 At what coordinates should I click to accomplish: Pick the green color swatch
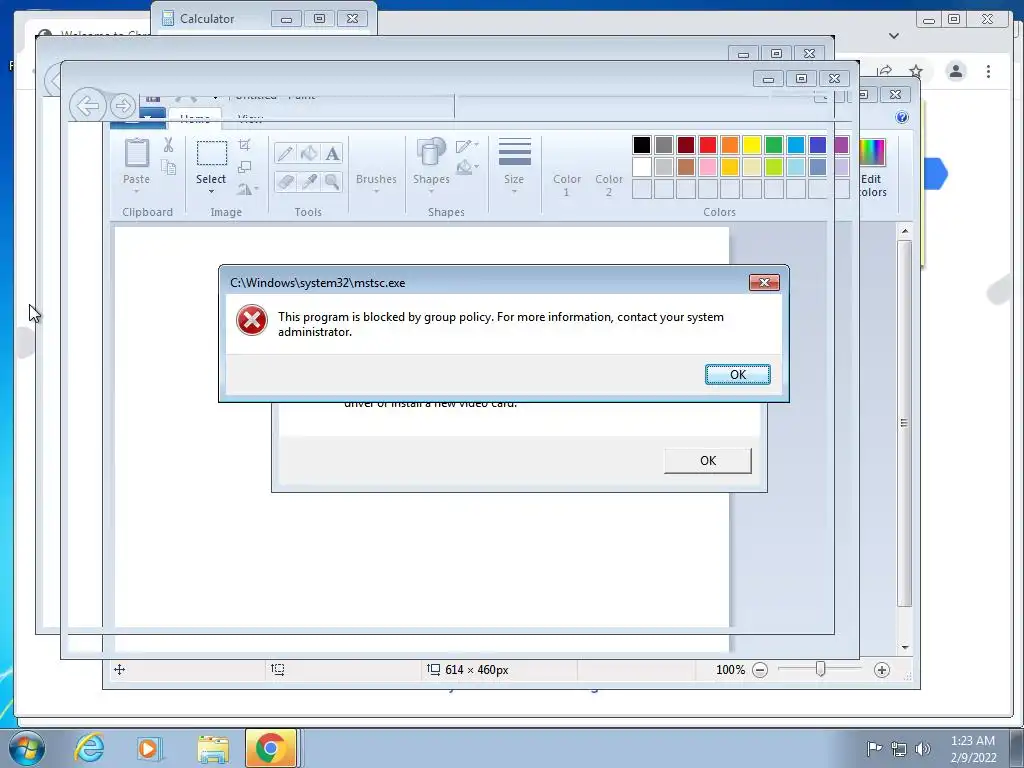774,145
